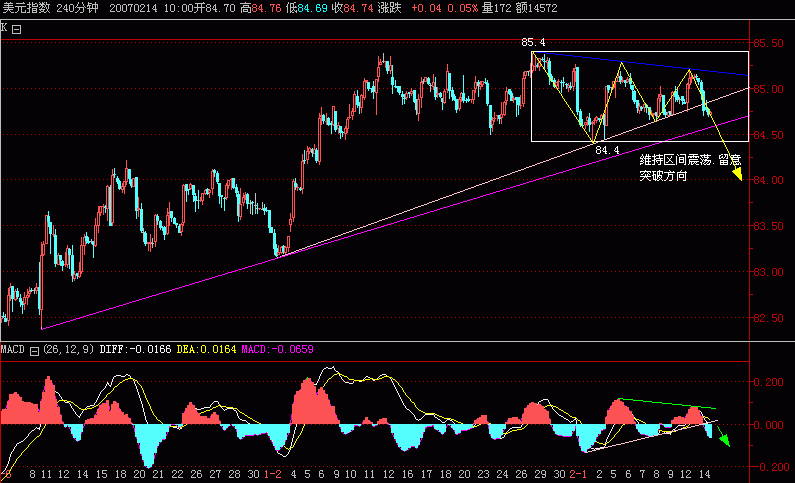Screen dimensions: 795x483
Task: Click the 83.00 price axis label
Action: click(x=768, y=272)
